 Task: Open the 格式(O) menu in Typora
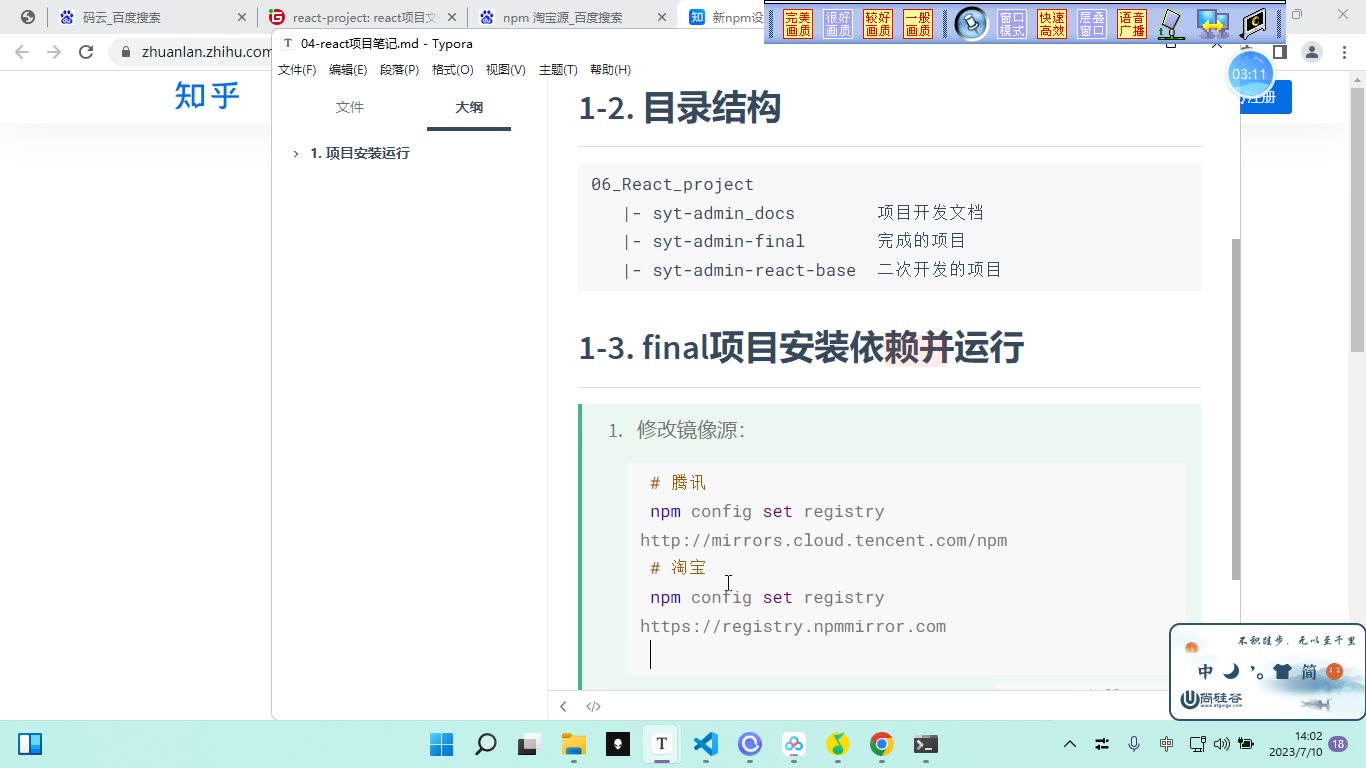(453, 70)
